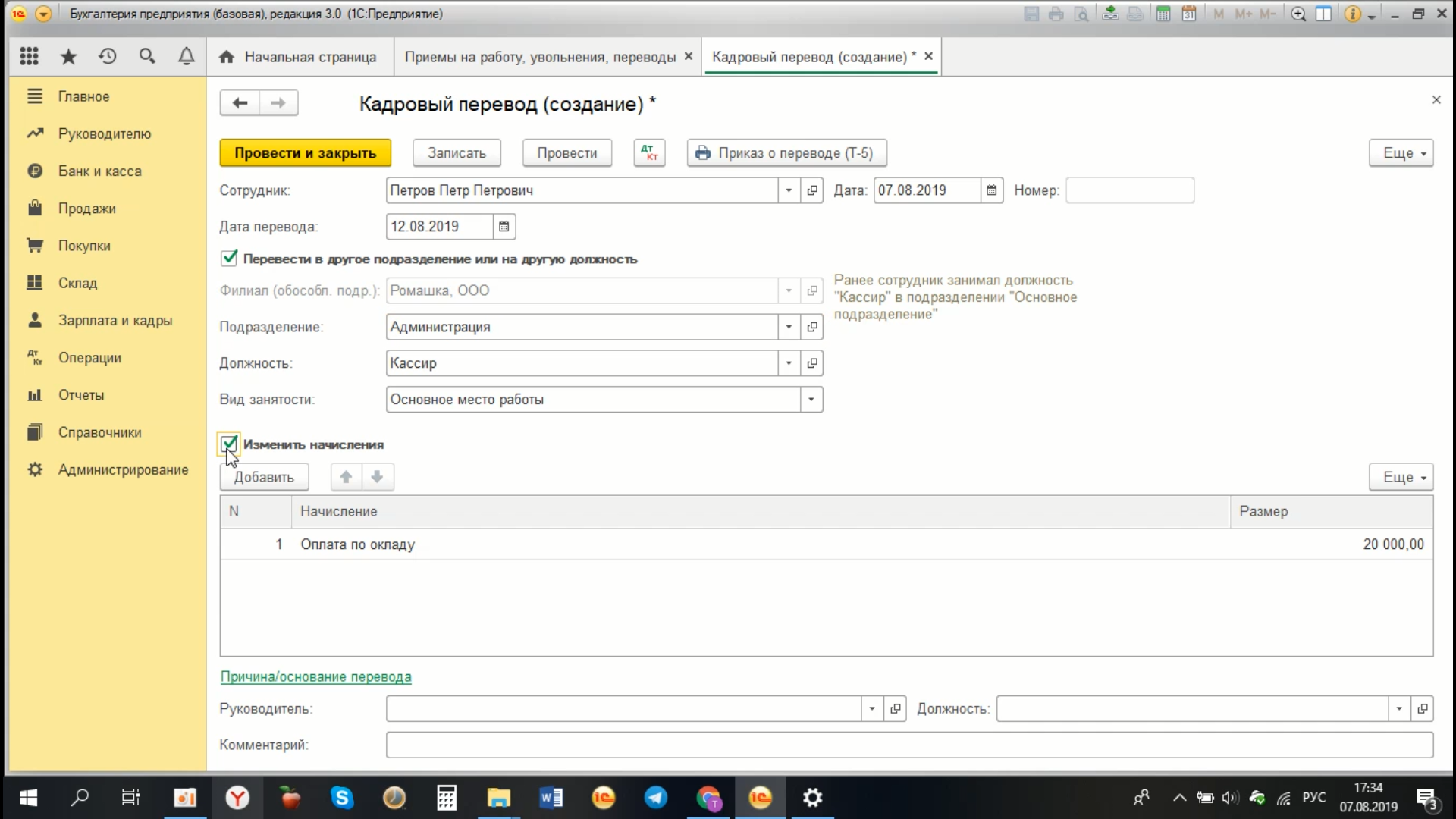1456x819 pixels.
Task: Expand the Вид занятости dropdown
Action: coord(811,400)
